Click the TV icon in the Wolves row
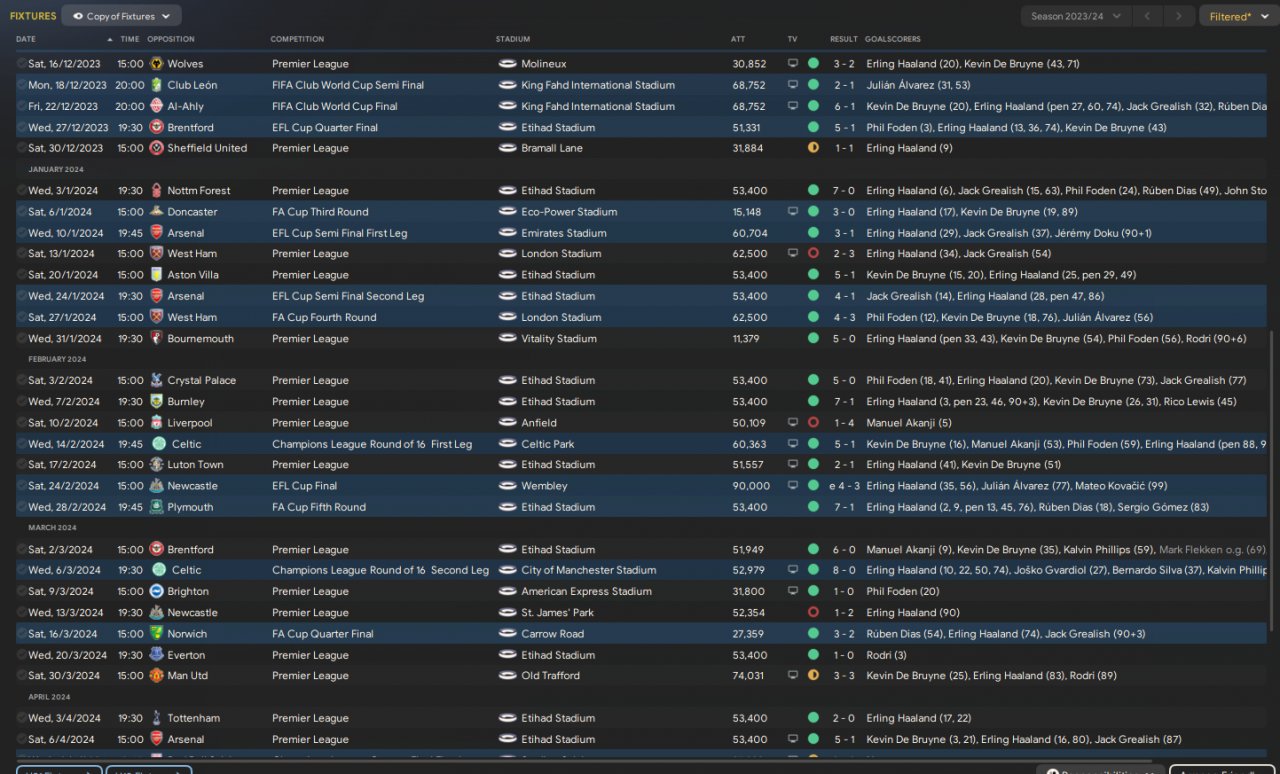The height and width of the screenshot is (774, 1280). pyautogui.click(x=793, y=64)
